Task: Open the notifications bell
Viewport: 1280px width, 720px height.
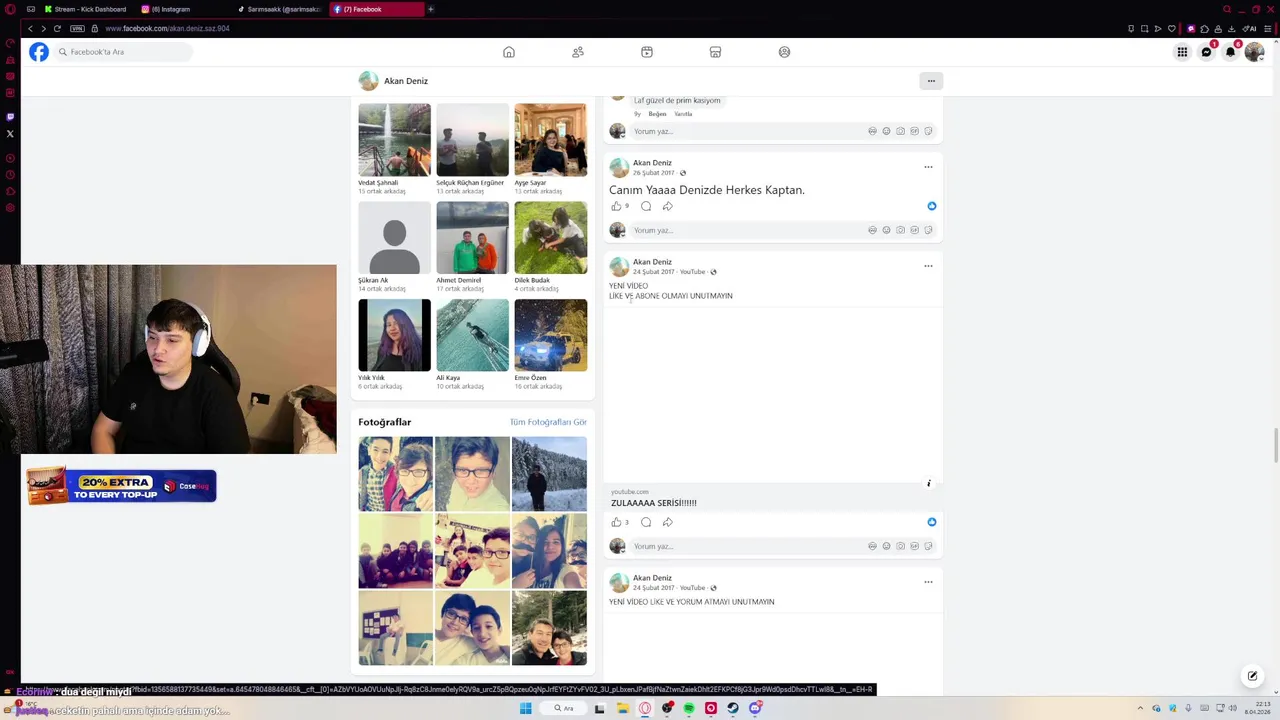Action: point(1230,52)
